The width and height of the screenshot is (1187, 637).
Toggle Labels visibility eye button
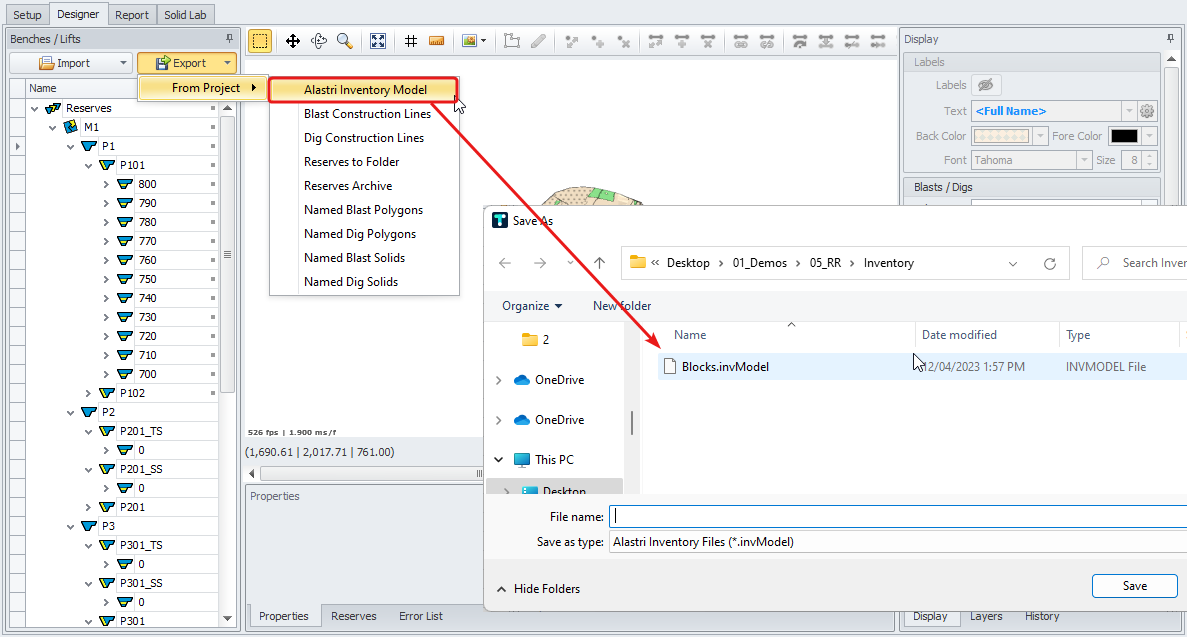pyautogui.click(x=986, y=86)
